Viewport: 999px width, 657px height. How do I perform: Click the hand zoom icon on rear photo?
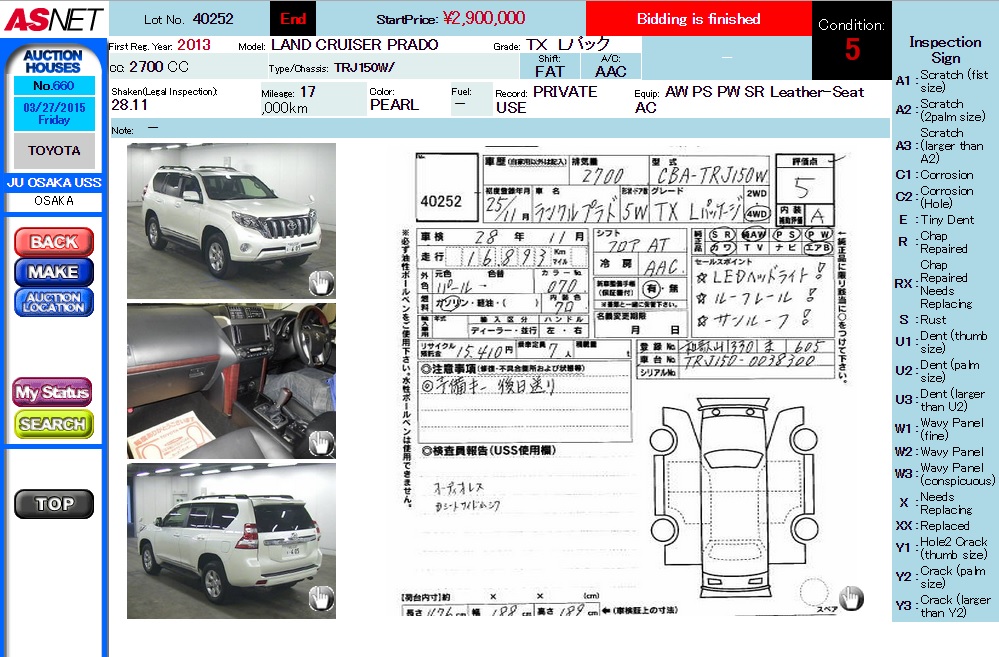click(320, 598)
